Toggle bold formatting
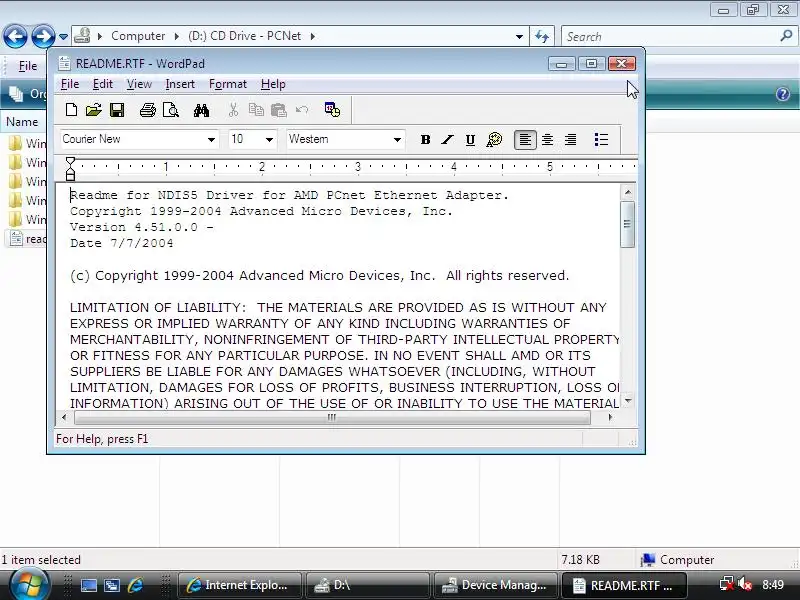 (x=425, y=140)
